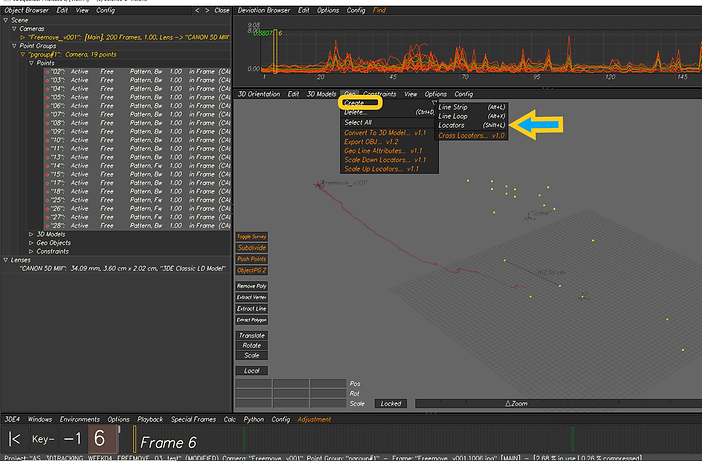Image resolution: width=702 pixels, height=461 pixels.
Task: Expand the 3D Models node
Action: click(x=31, y=234)
